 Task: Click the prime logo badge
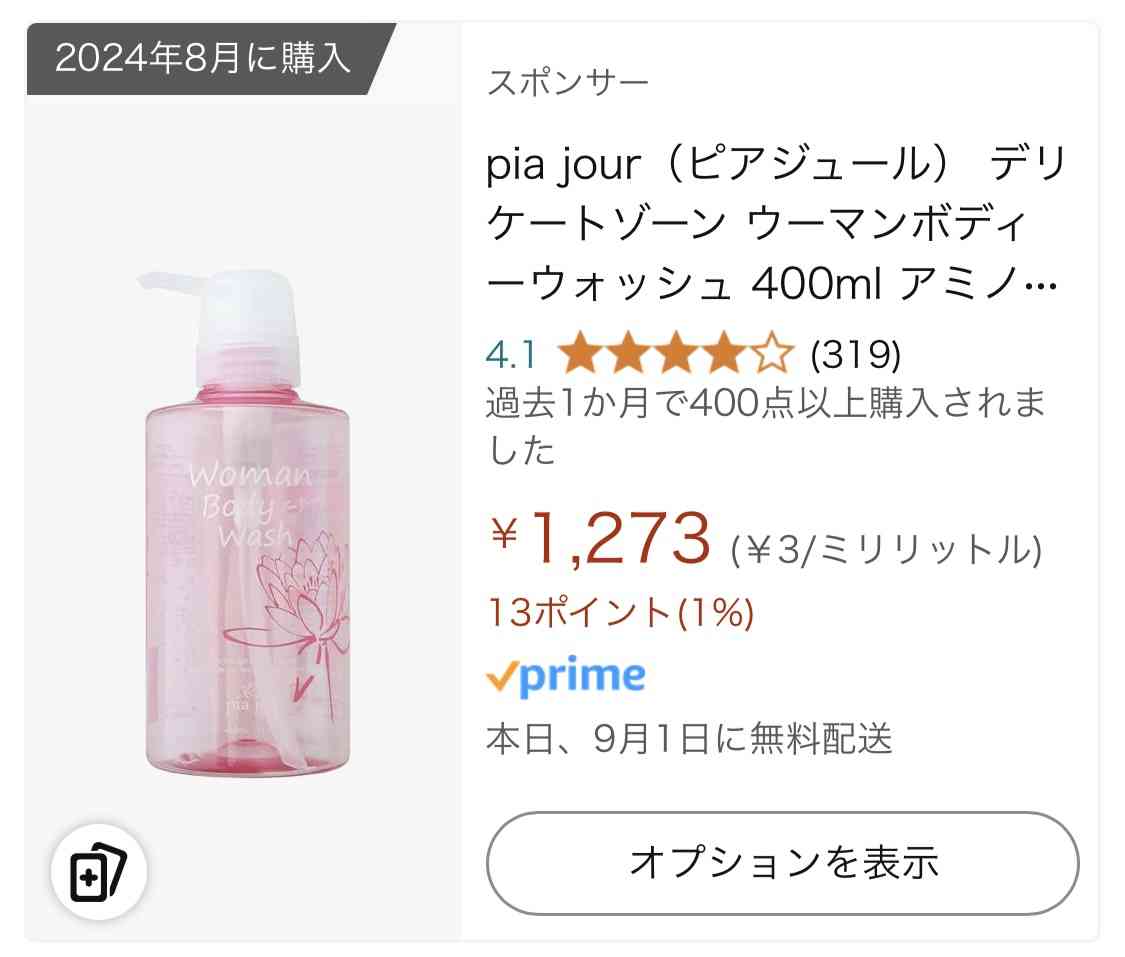[x=566, y=676]
